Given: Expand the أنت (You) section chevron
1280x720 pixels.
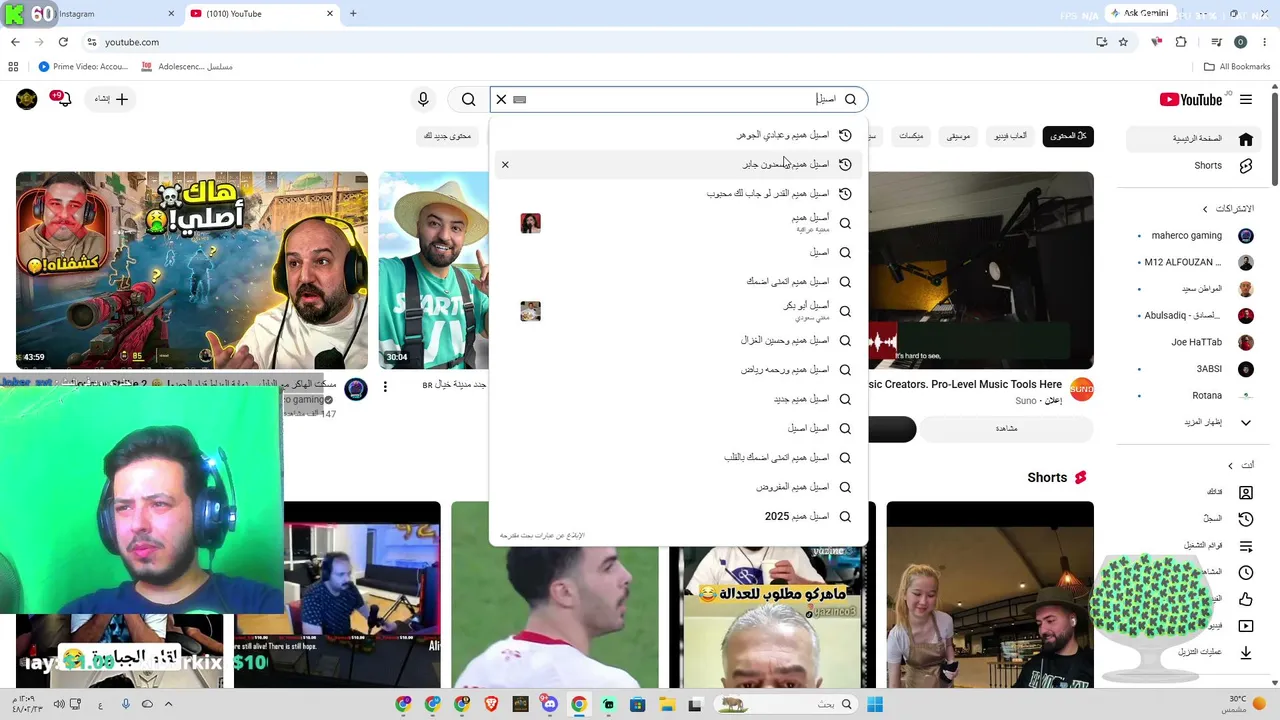Looking at the screenshot, I should click(x=1231, y=466).
